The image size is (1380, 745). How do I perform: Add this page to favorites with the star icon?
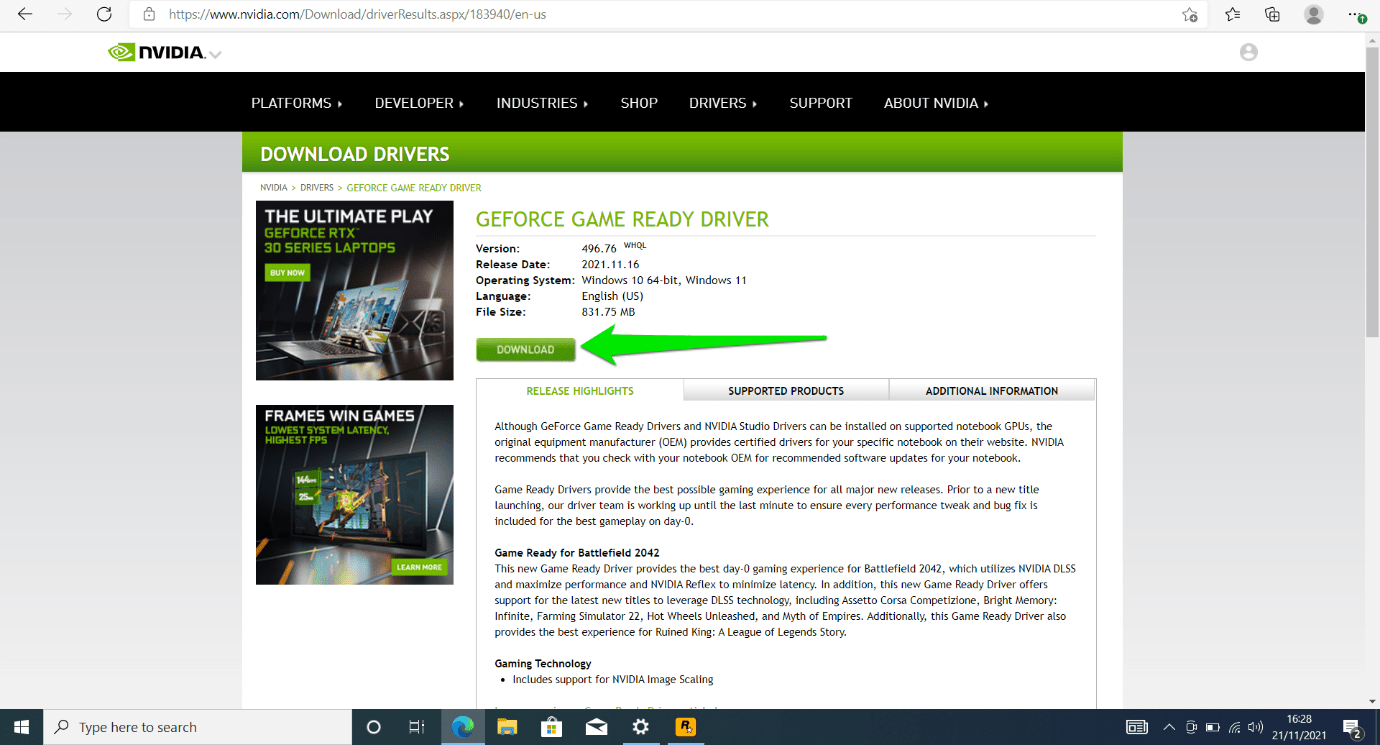tap(1189, 15)
